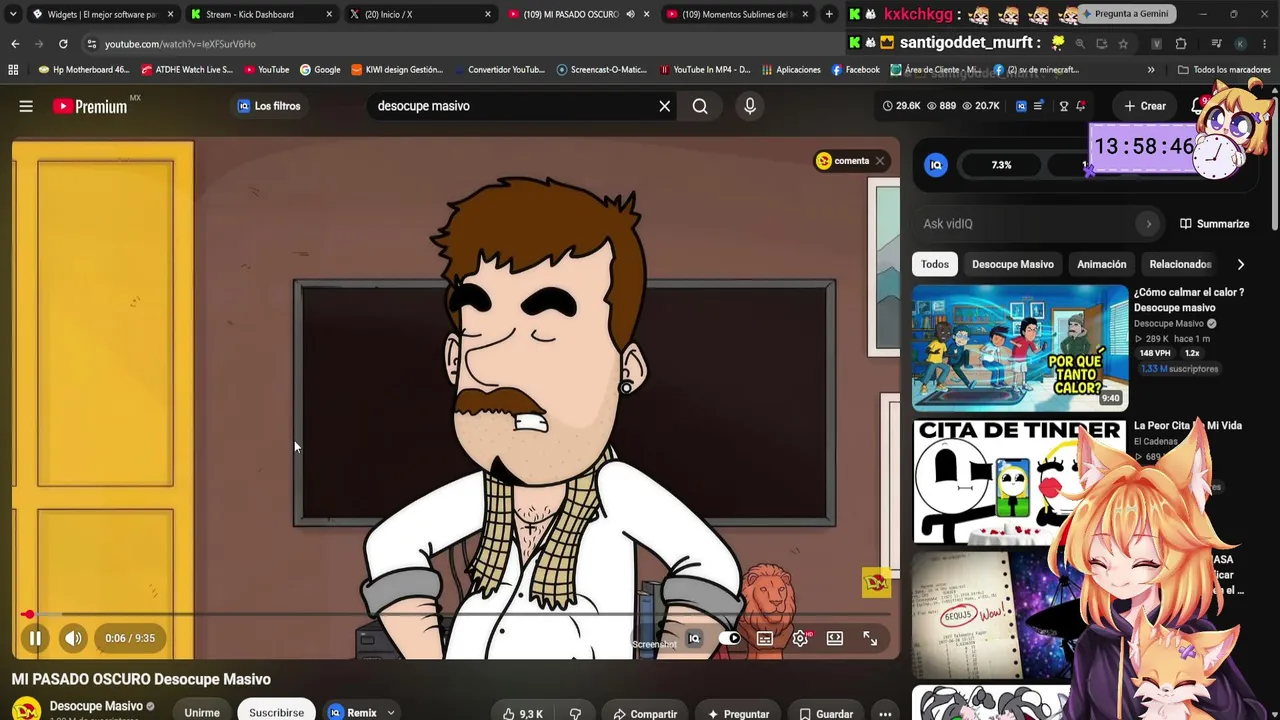The height and width of the screenshot is (720, 1280).
Task: Go back to the previous page
Action: [15, 44]
